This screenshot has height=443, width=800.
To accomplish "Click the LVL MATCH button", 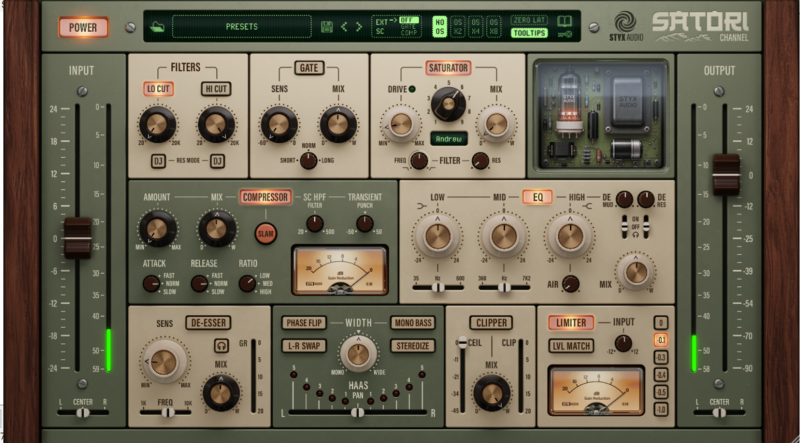I will click(x=571, y=346).
